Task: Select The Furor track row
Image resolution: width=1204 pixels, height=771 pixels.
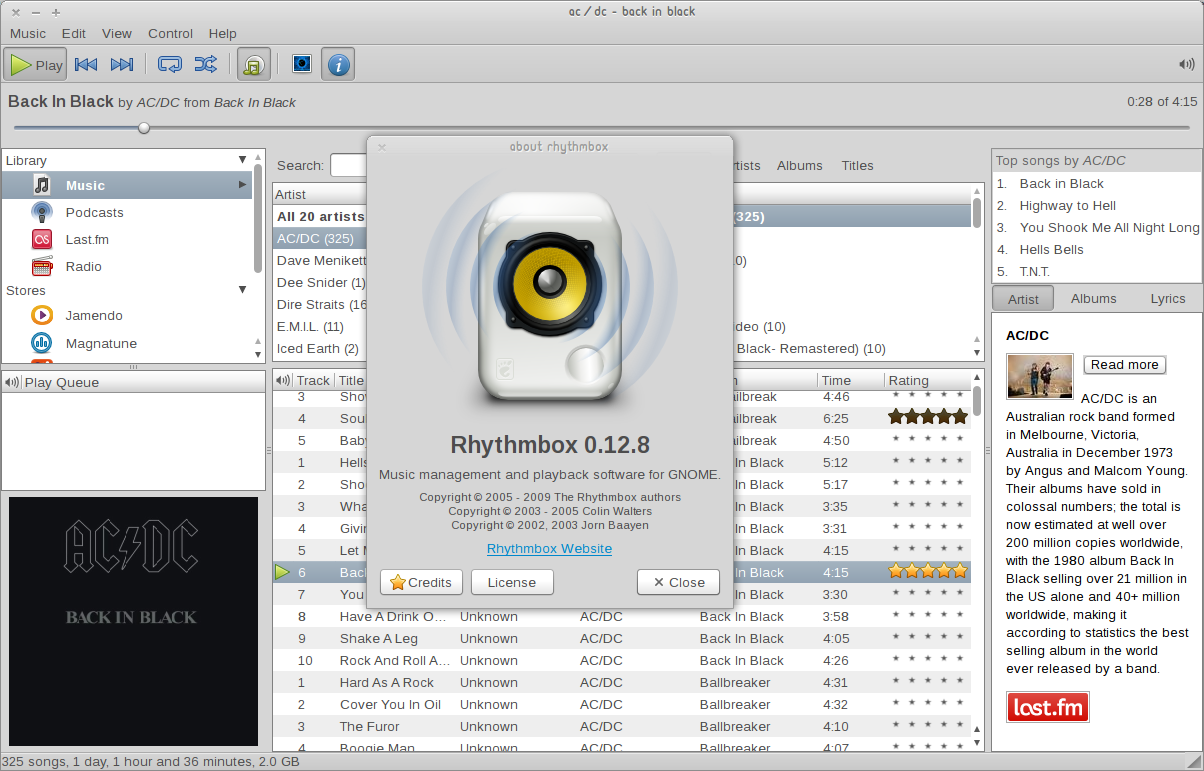Action: click(621, 726)
